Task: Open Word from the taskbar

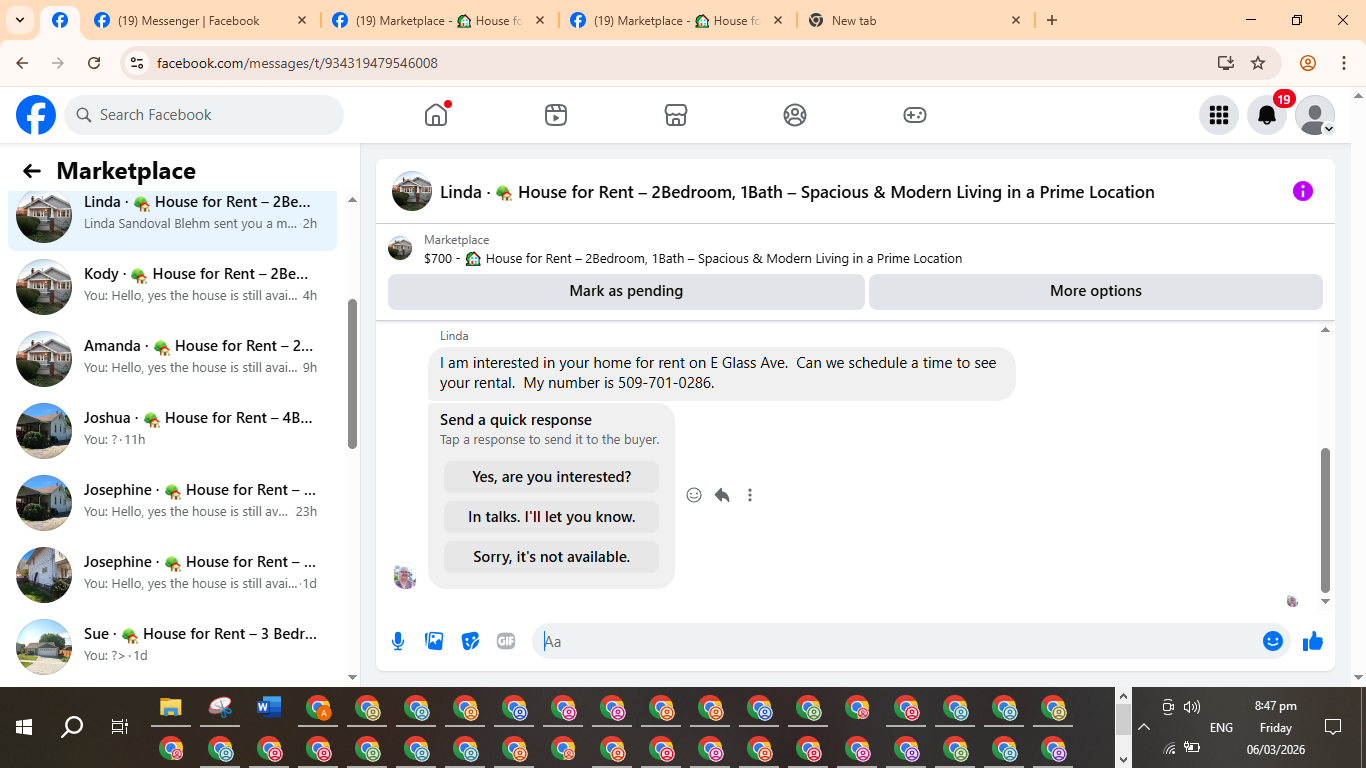Action: (x=269, y=708)
